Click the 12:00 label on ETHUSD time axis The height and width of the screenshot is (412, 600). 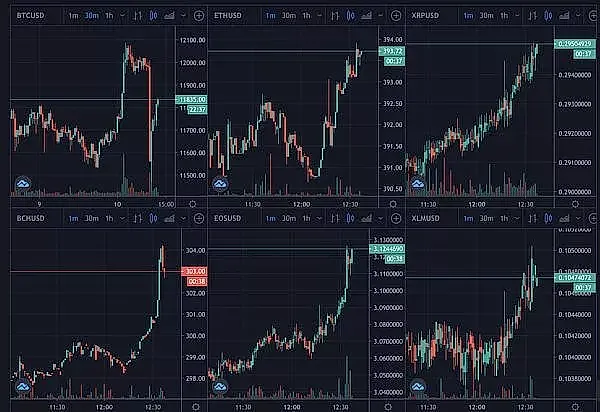coord(302,204)
